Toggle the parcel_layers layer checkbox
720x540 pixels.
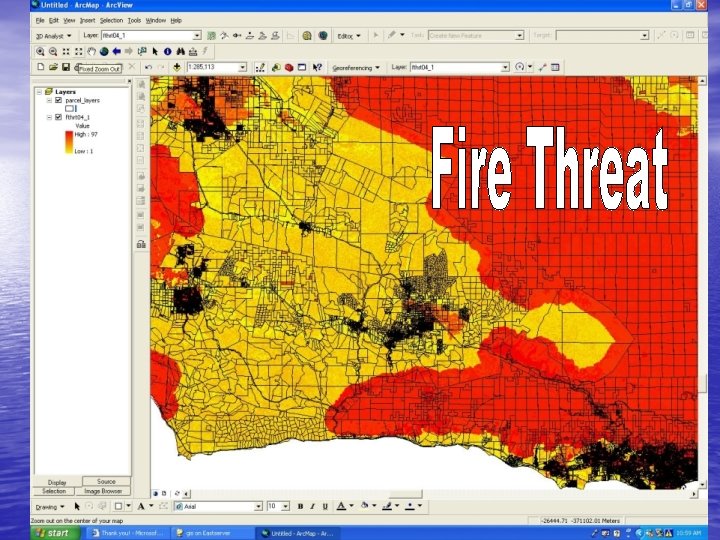point(58,100)
